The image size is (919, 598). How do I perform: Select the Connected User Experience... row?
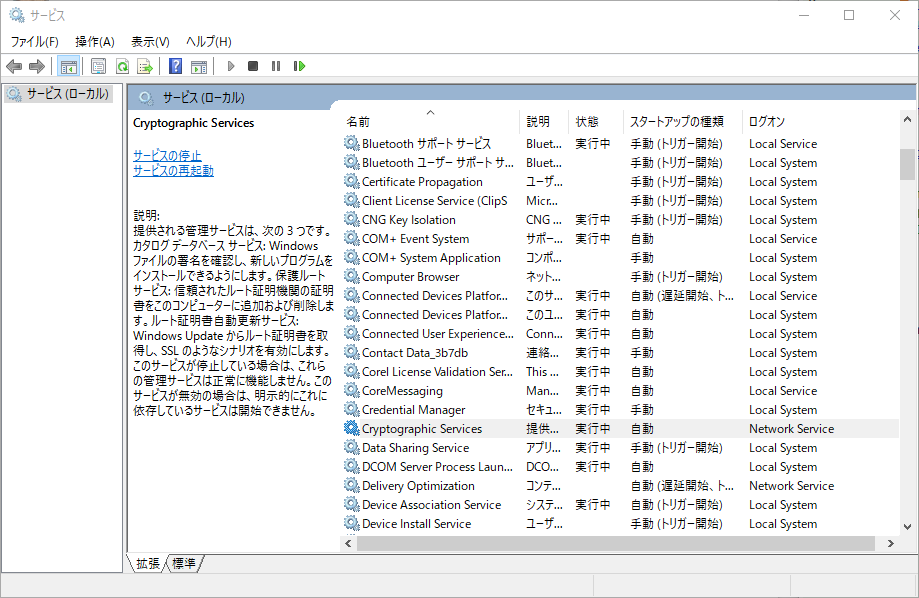(620, 334)
